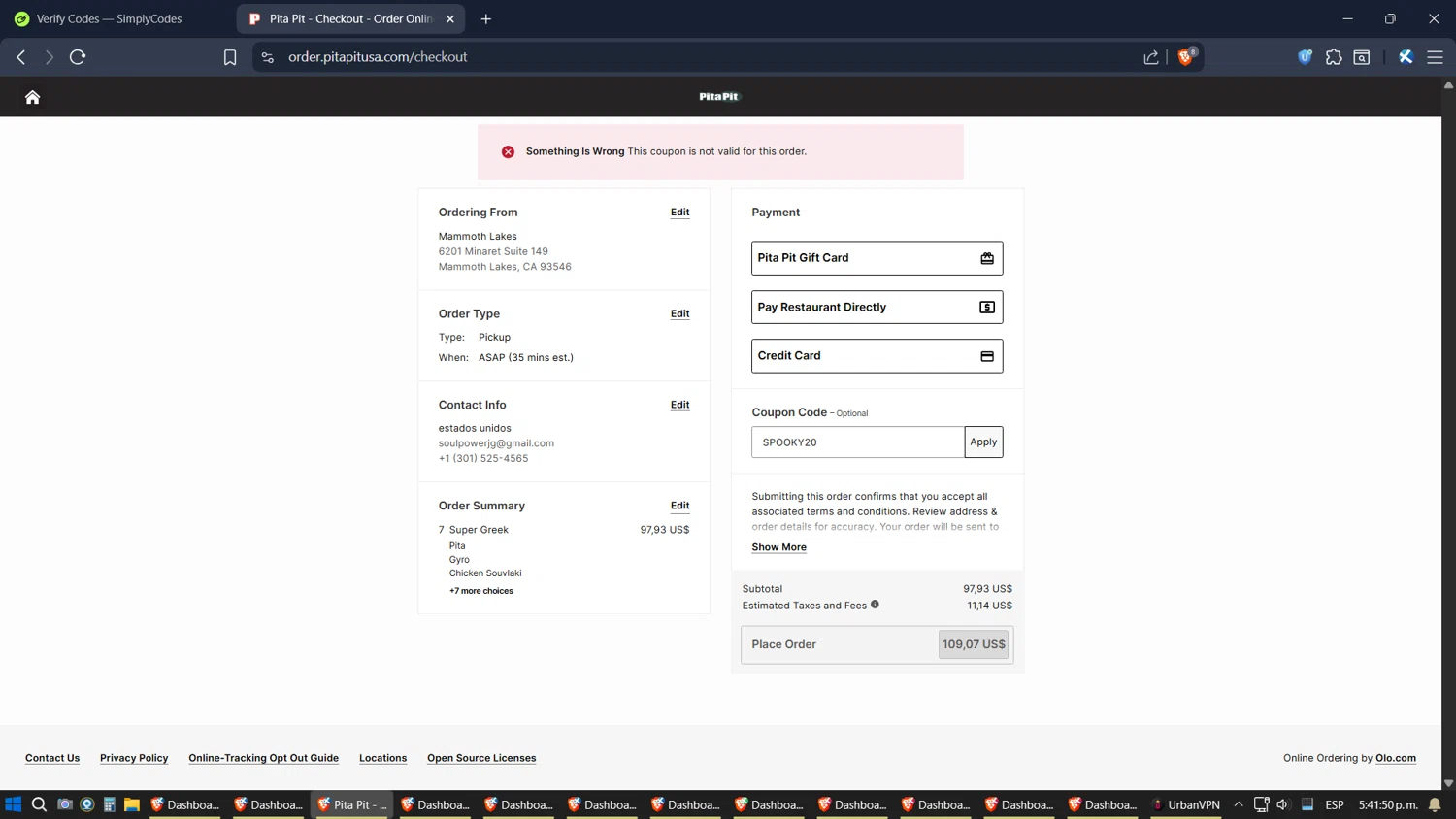Click the volume tray icon
This screenshot has height=819, width=1456.
click(x=1282, y=804)
